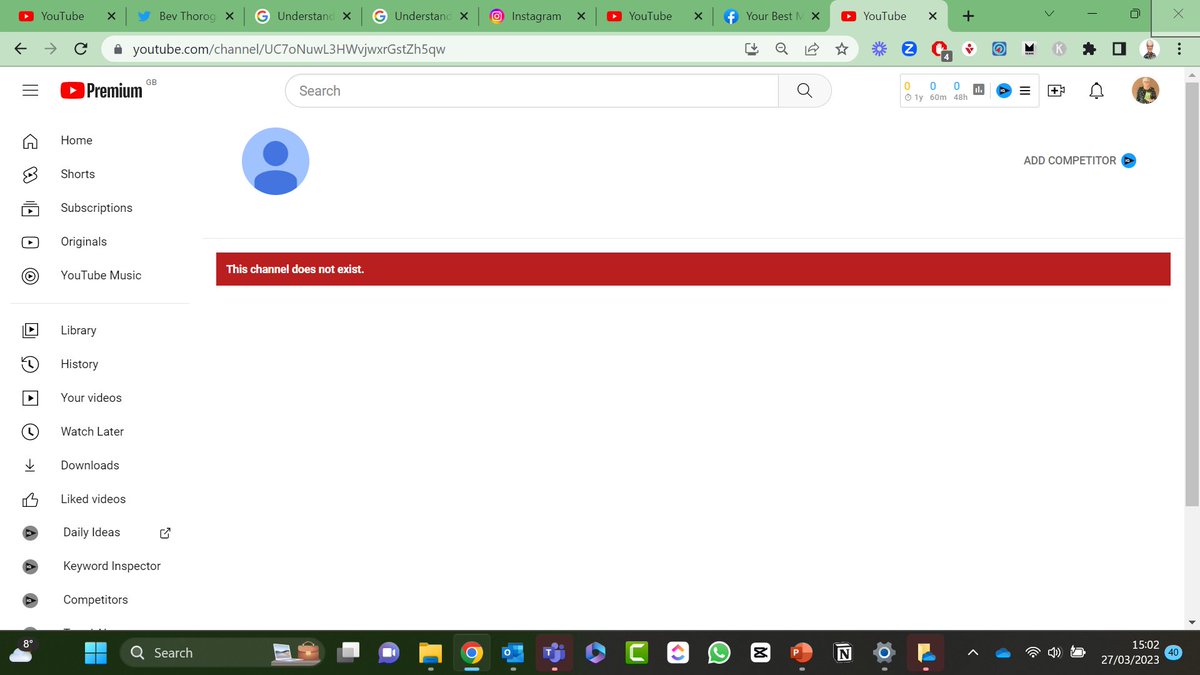
Task: Open the vidIQ three-line menu
Action: pyautogui.click(x=1024, y=90)
